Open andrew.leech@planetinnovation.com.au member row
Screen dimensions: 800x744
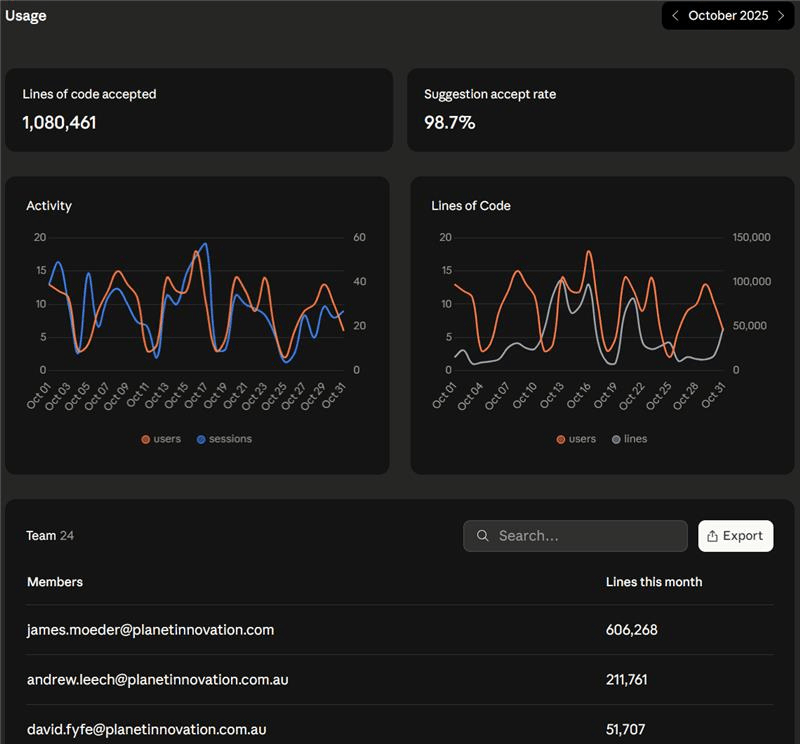[x=157, y=680]
